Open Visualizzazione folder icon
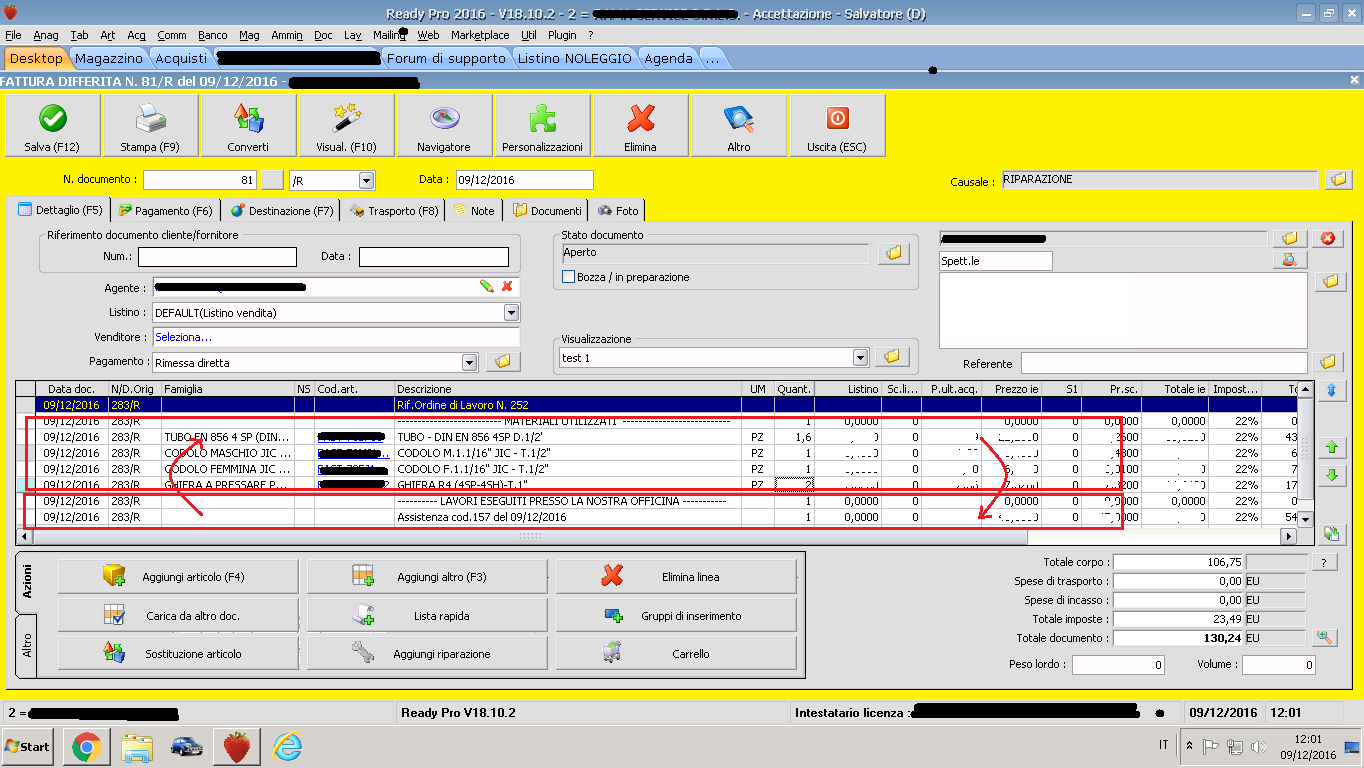 [894, 357]
